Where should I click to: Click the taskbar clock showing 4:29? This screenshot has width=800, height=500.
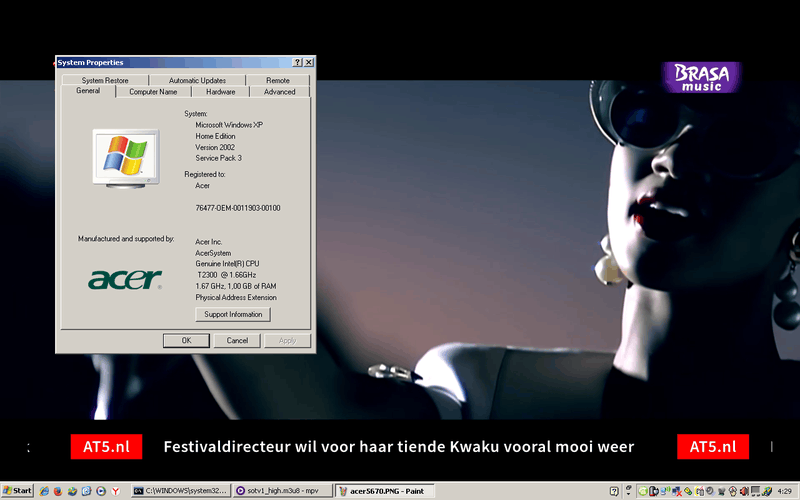pyautogui.click(x=785, y=491)
